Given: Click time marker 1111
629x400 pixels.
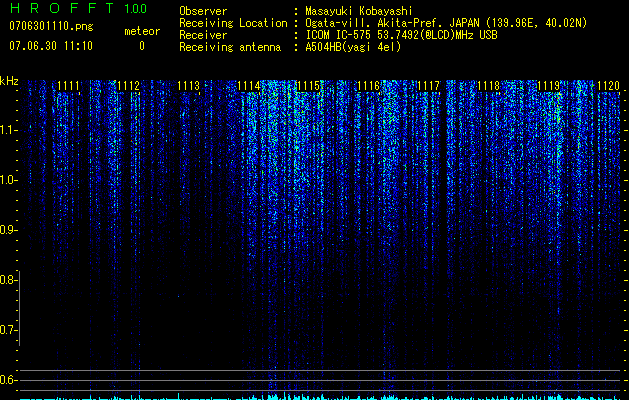Looking at the screenshot, I should click(69, 86).
